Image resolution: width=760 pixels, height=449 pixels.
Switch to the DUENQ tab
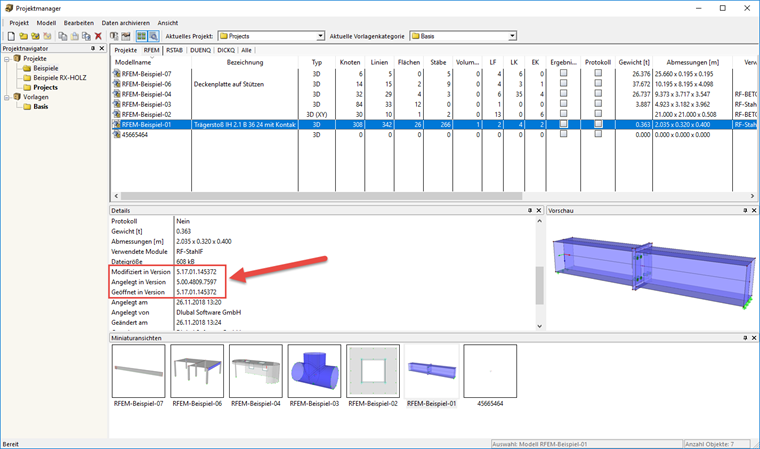coord(201,50)
